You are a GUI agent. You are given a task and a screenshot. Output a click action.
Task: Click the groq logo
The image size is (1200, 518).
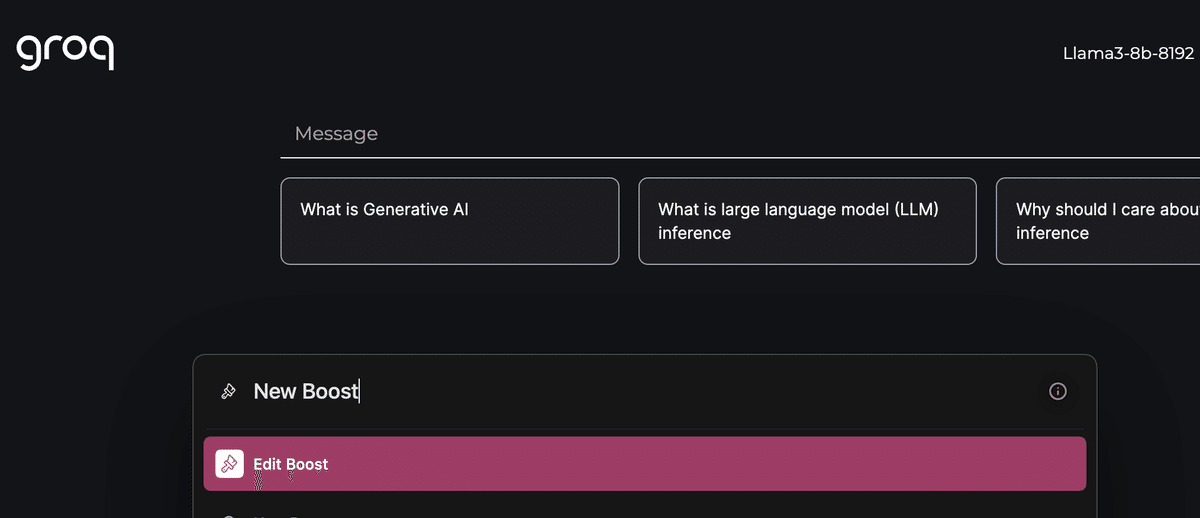pyautogui.click(x=65, y=52)
